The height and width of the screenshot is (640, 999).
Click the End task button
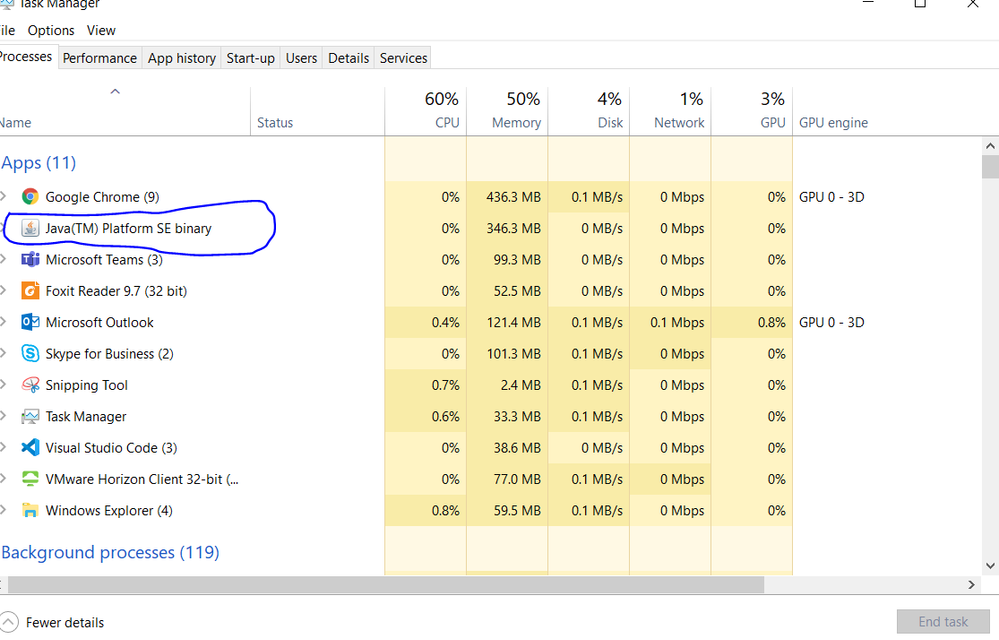click(943, 622)
